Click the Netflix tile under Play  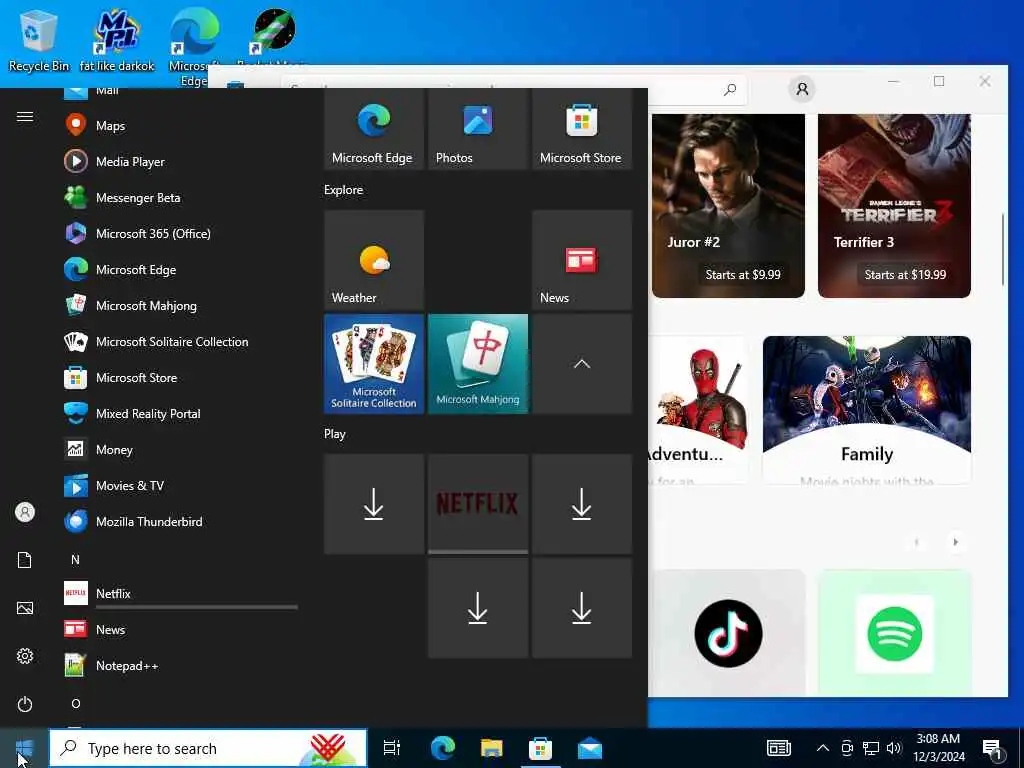coord(477,504)
